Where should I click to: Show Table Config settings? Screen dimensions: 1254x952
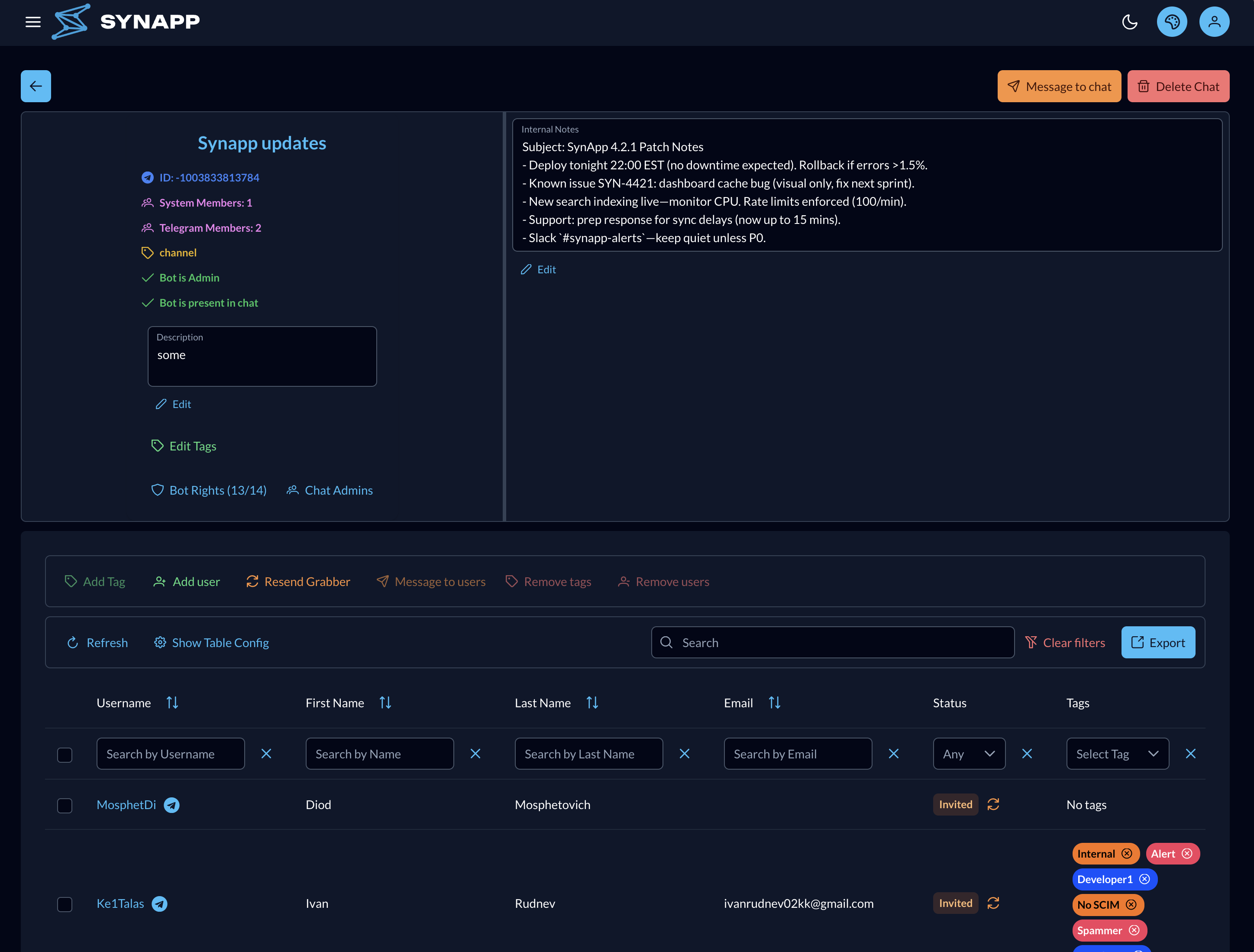coord(211,642)
